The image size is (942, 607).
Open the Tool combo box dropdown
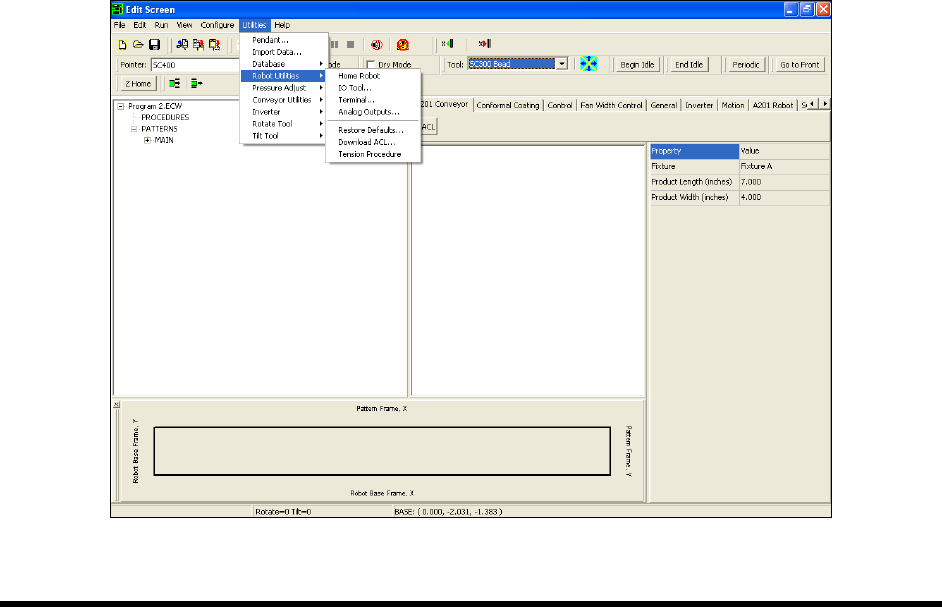click(x=562, y=64)
